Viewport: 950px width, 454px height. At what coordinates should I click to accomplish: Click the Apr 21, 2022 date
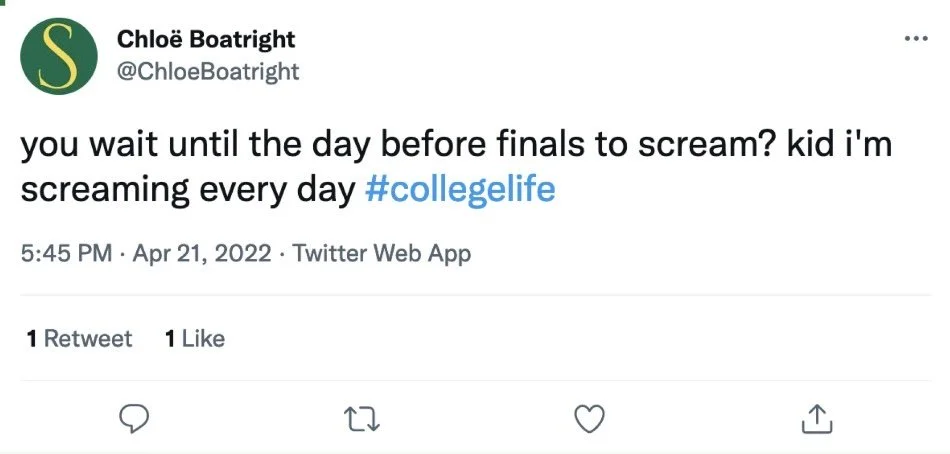click(200, 254)
